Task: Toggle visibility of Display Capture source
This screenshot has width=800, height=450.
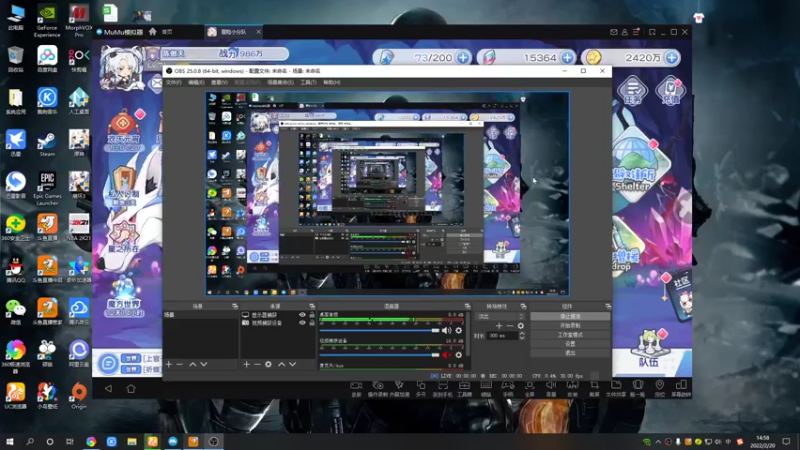Action: pyautogui.click(x=302, y=315)
